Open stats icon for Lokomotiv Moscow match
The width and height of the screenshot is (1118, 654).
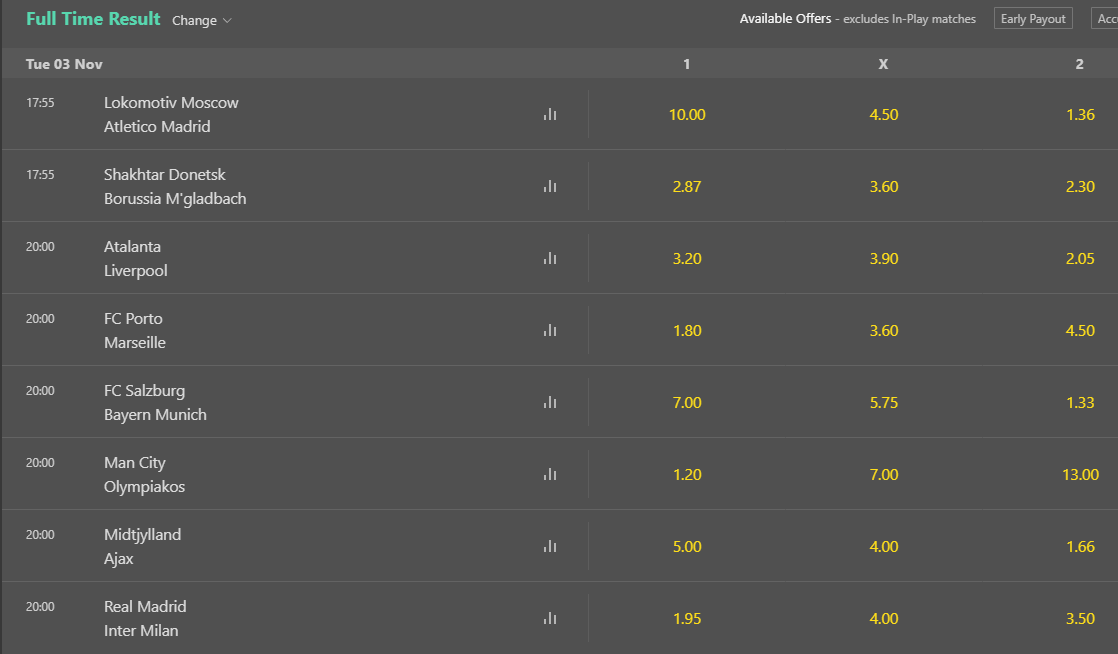(x=550, y=114)
